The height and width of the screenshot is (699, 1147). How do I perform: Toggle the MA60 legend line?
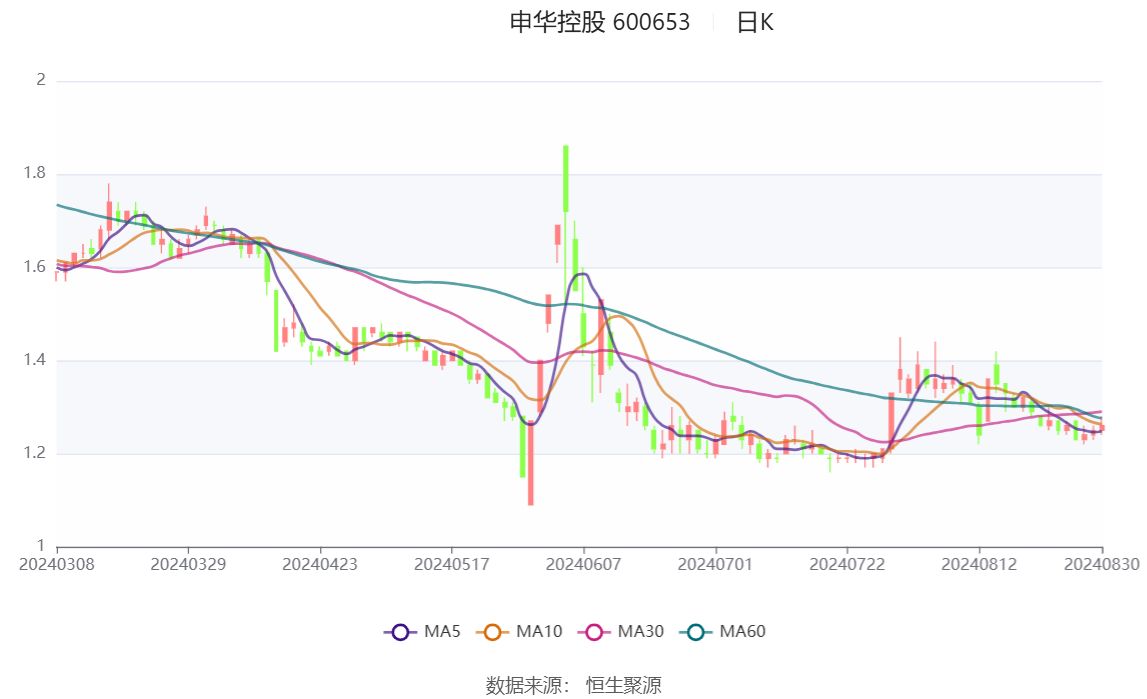723,632
